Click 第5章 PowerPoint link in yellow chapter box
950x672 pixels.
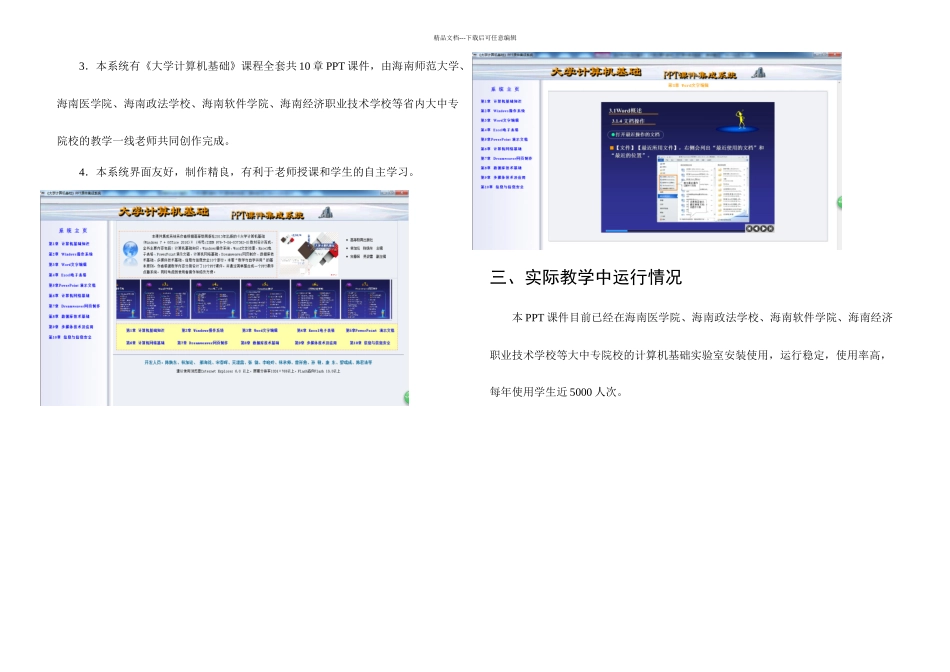pos(370,330)
